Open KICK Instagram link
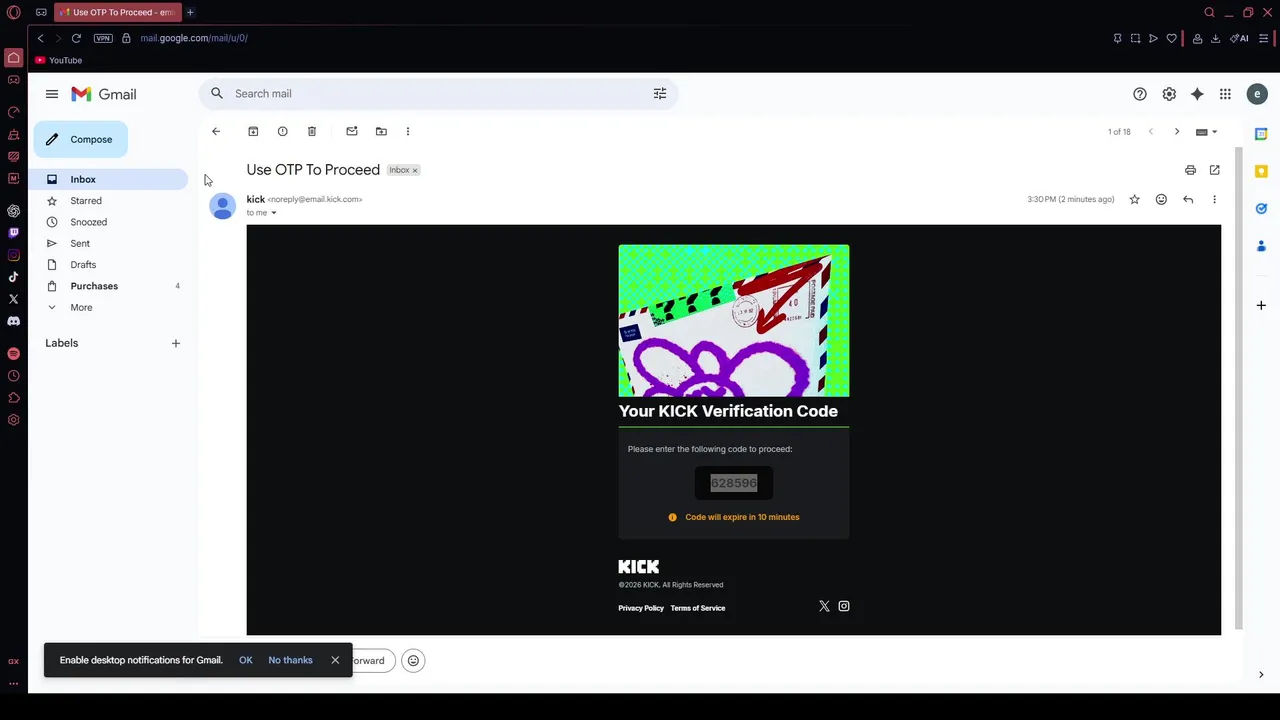This screenshot has width=1280, height=720. point(844,606)
